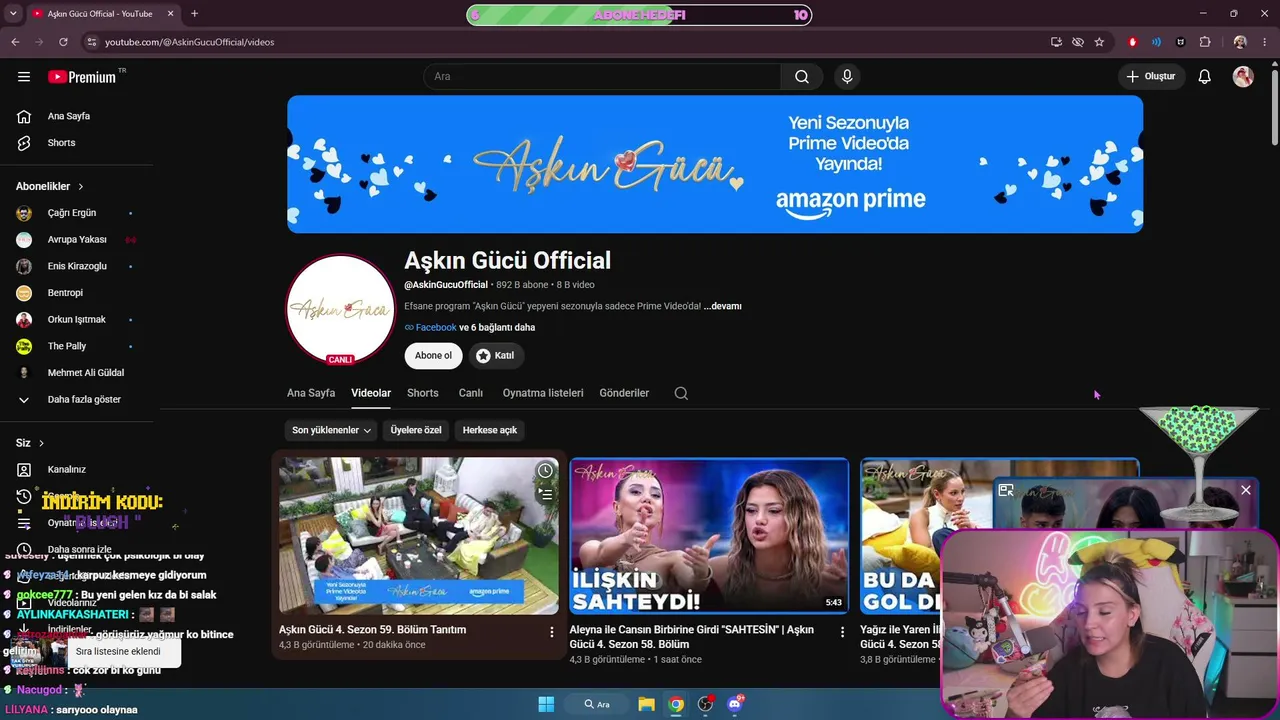Add the Bölüm Tanıtım video to queue
Screen dimensions: 1280x720
[x=545, y=493]
